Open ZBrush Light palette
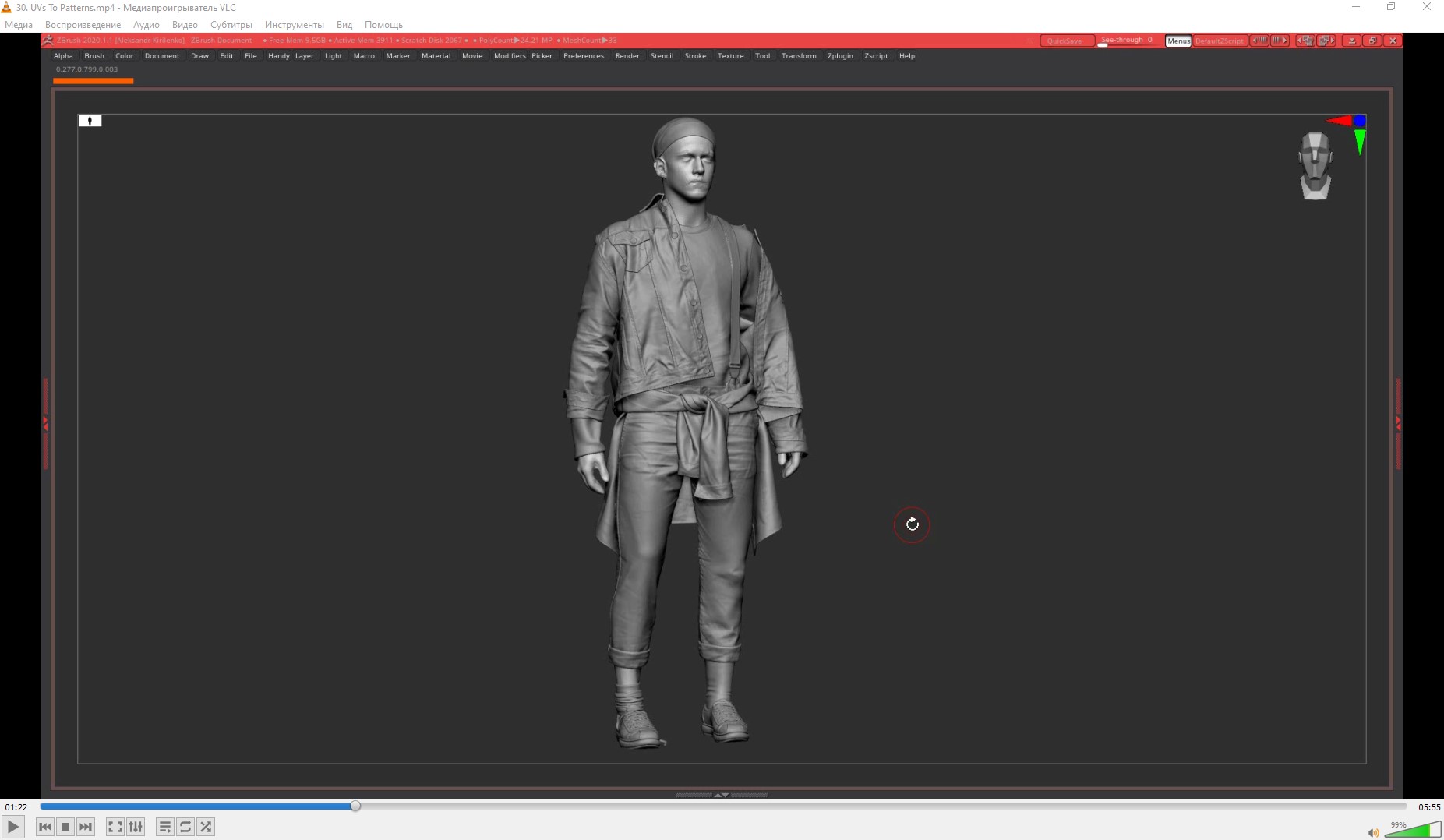1444x840 pixels. [334, 56]
